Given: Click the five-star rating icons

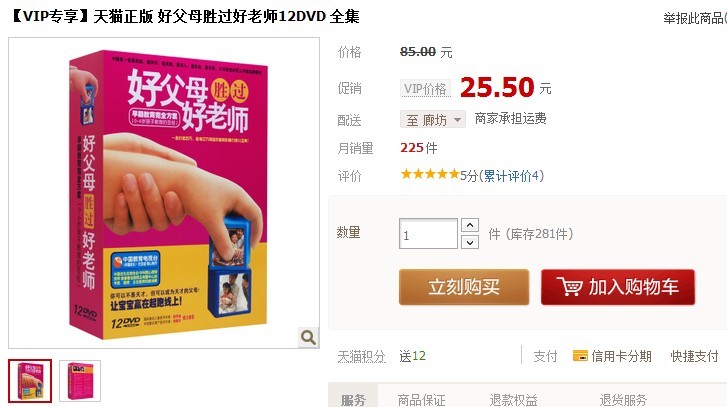Looking at the screenshot, I should pos(430,174).
